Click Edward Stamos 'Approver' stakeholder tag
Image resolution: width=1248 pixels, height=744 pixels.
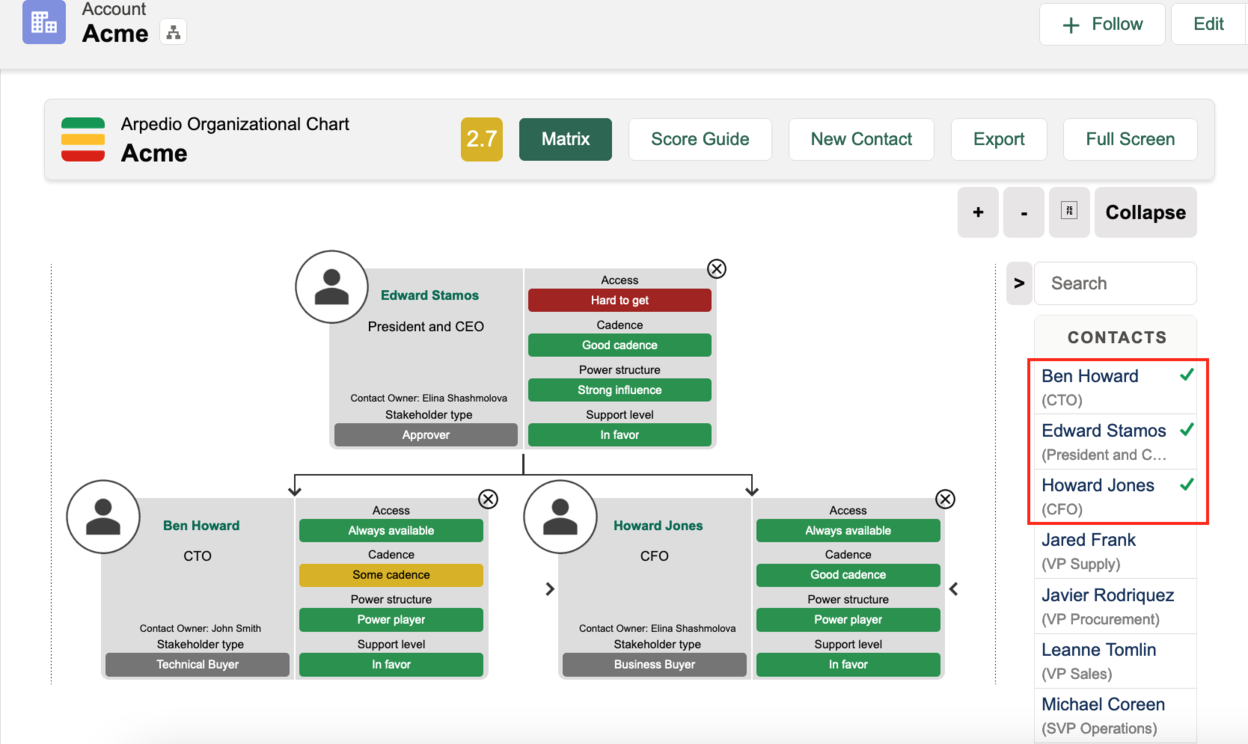426,435
